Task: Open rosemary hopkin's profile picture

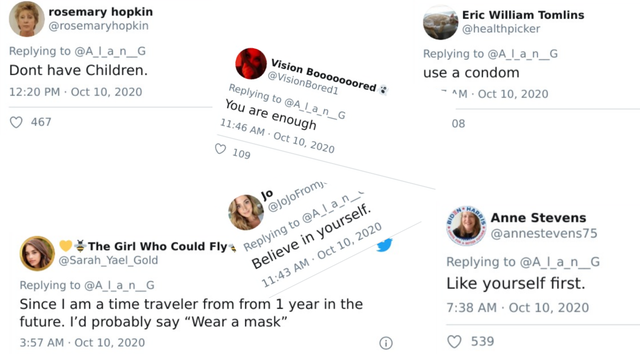Action: [27, 19]
